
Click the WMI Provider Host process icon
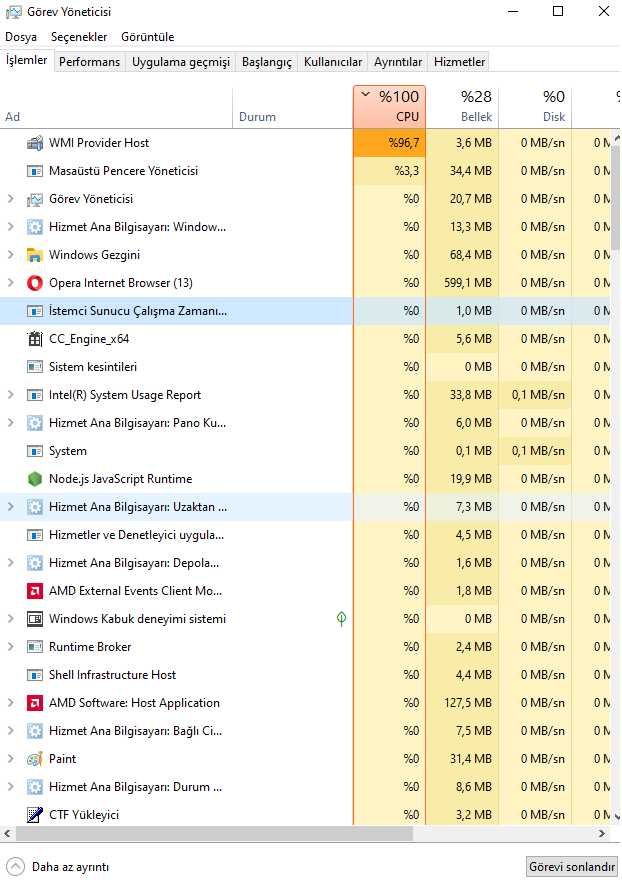[35, 143]
